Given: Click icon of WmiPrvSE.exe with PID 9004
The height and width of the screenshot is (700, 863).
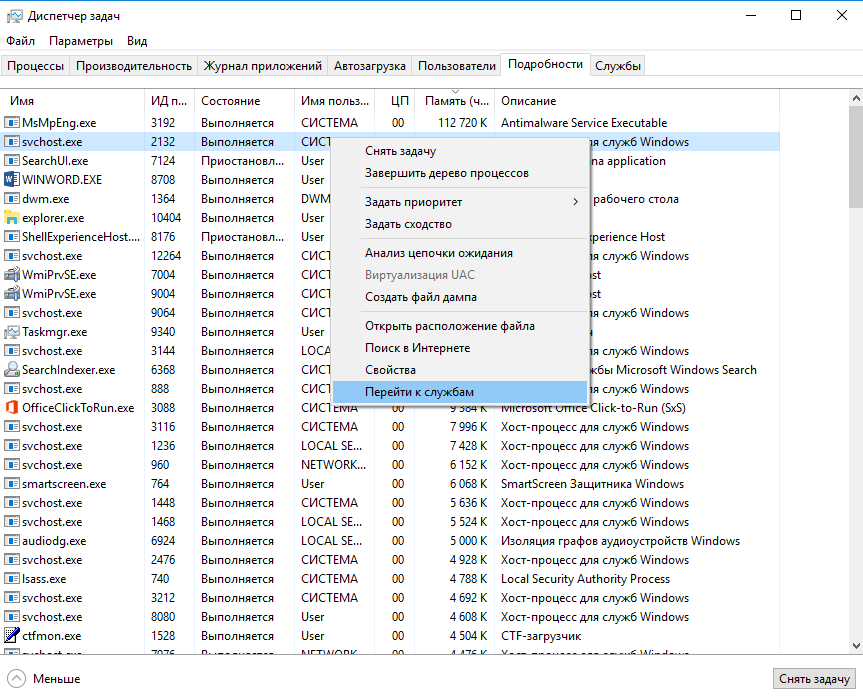Looking at the screenshot, I should pos(12,293).
